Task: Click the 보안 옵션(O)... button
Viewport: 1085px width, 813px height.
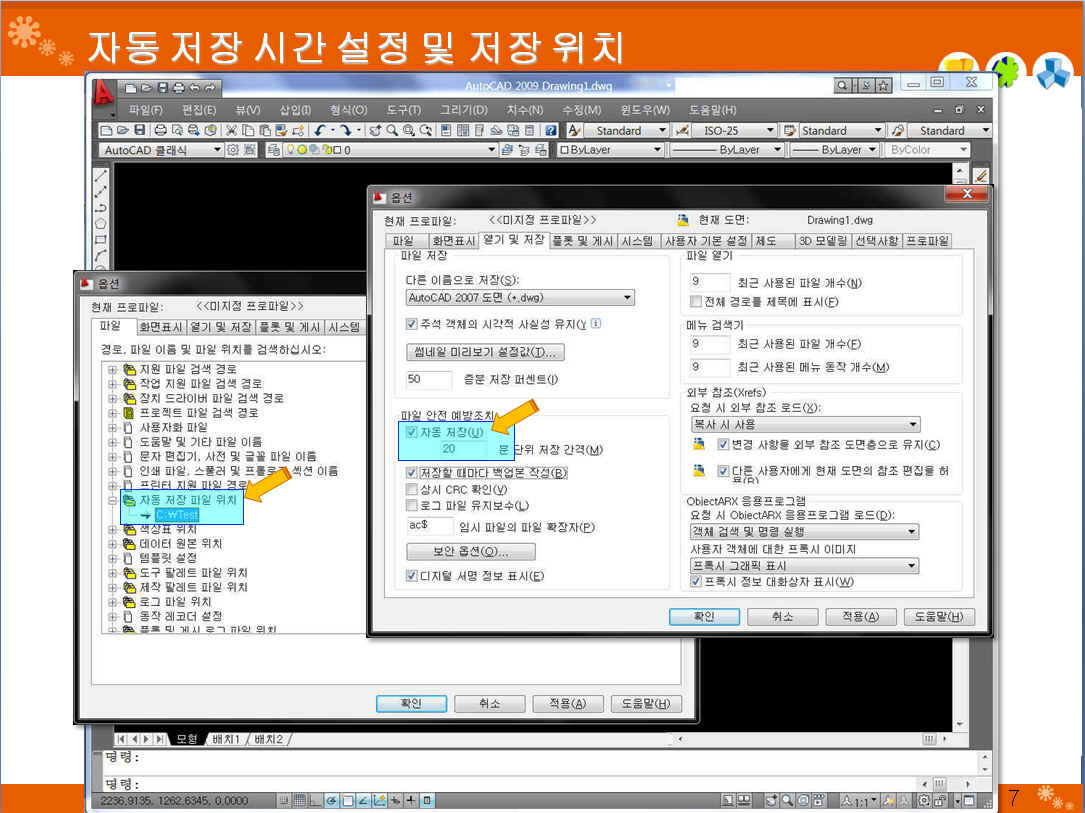Action: (x=470, y=552)
